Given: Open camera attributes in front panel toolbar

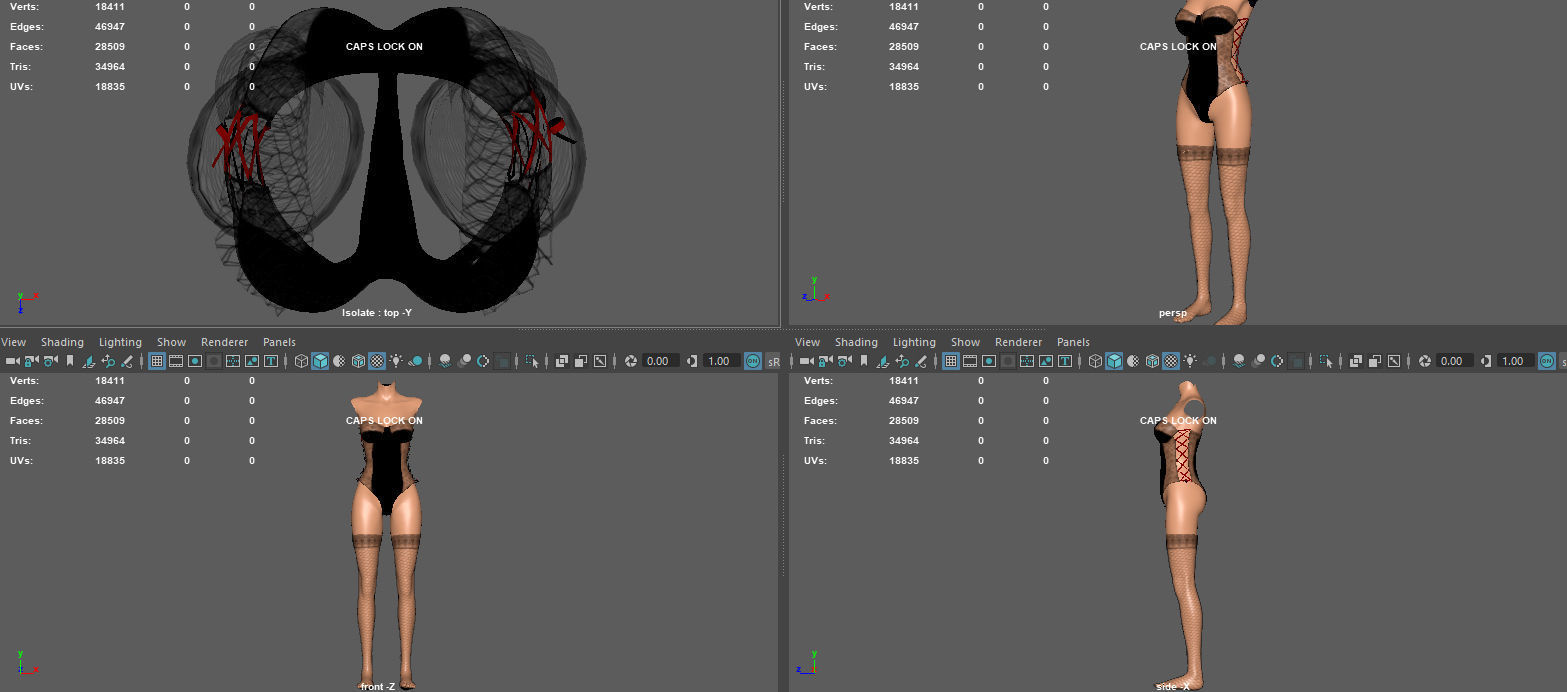Looking at the screenshot, I should pos(50,361).
